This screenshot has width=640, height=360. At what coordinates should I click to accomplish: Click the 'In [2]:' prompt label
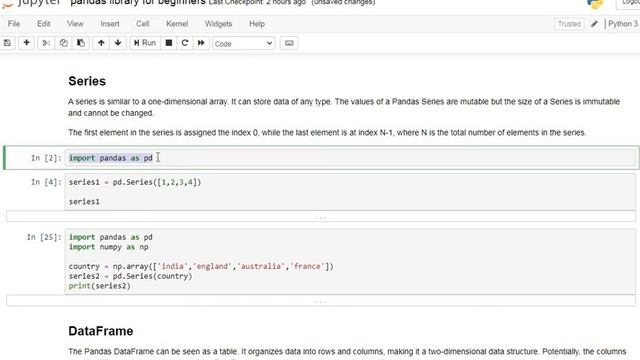click(46, 158)
